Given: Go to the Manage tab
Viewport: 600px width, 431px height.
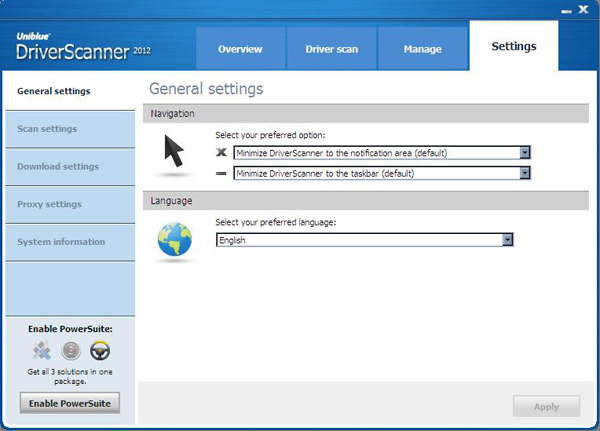Looking at the screenshot, I should pos(422,49).
